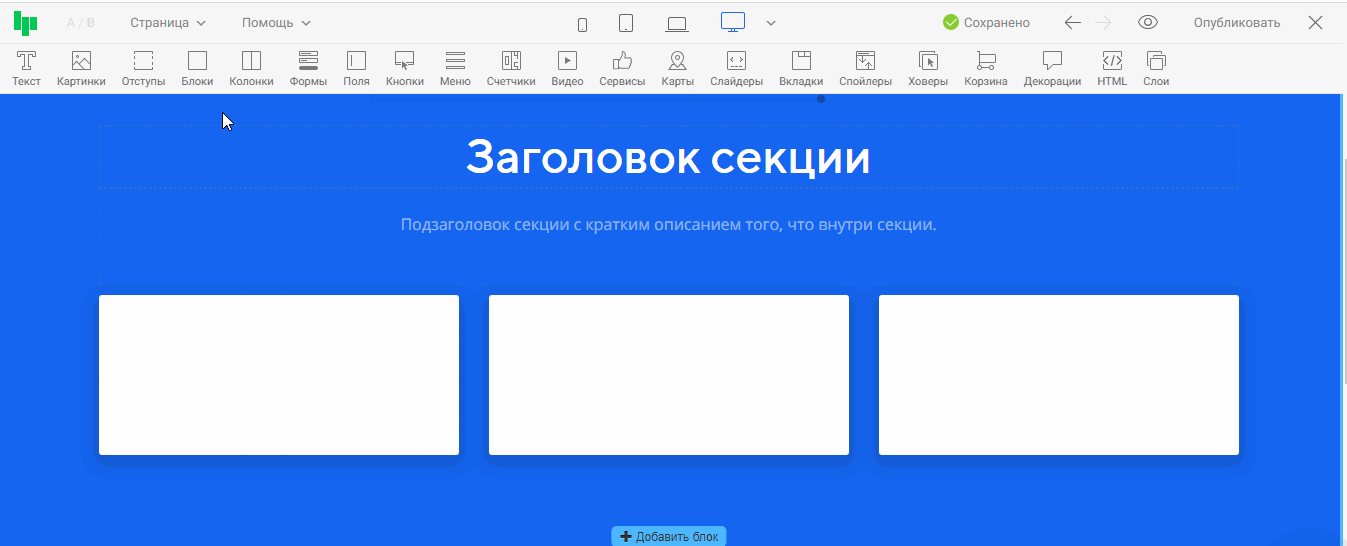Expand the device viewport chevron
This screenshot has height=546, width=1347.
click(771, 24)
